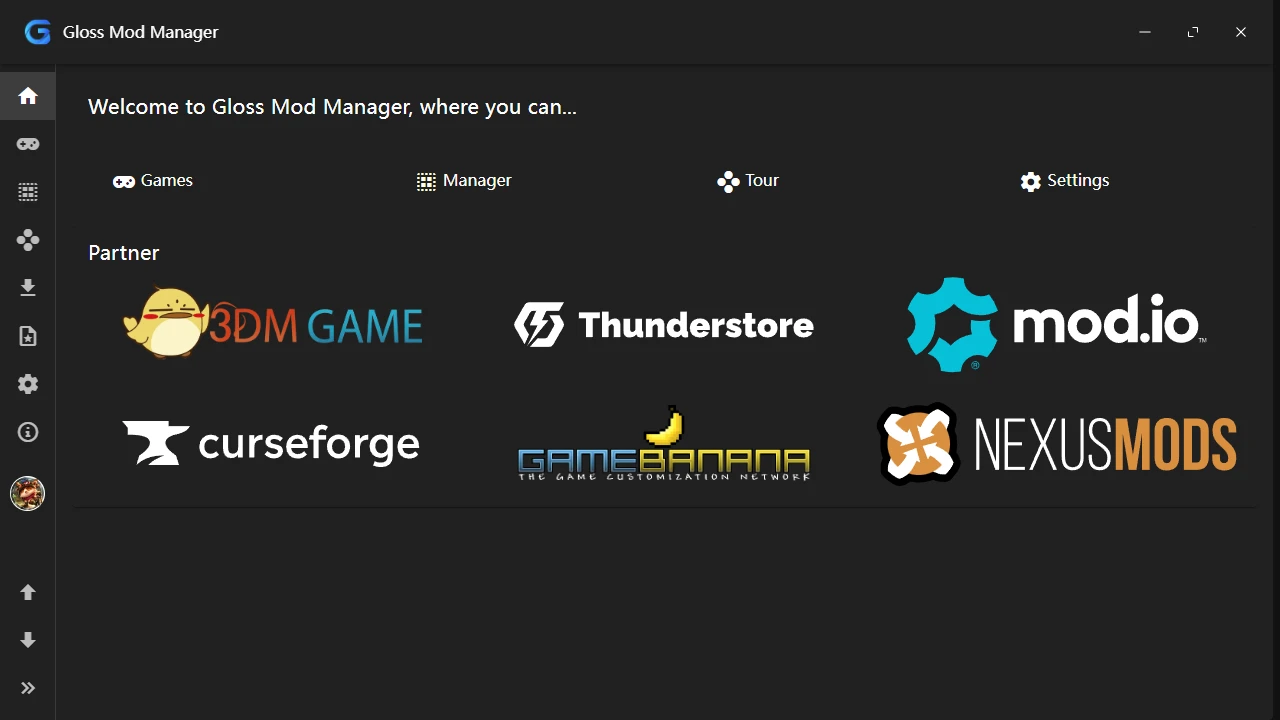Open the Games gamepad icon in sidebar
Viewport: 1280px width, 720px height.
tap(28, 144)
